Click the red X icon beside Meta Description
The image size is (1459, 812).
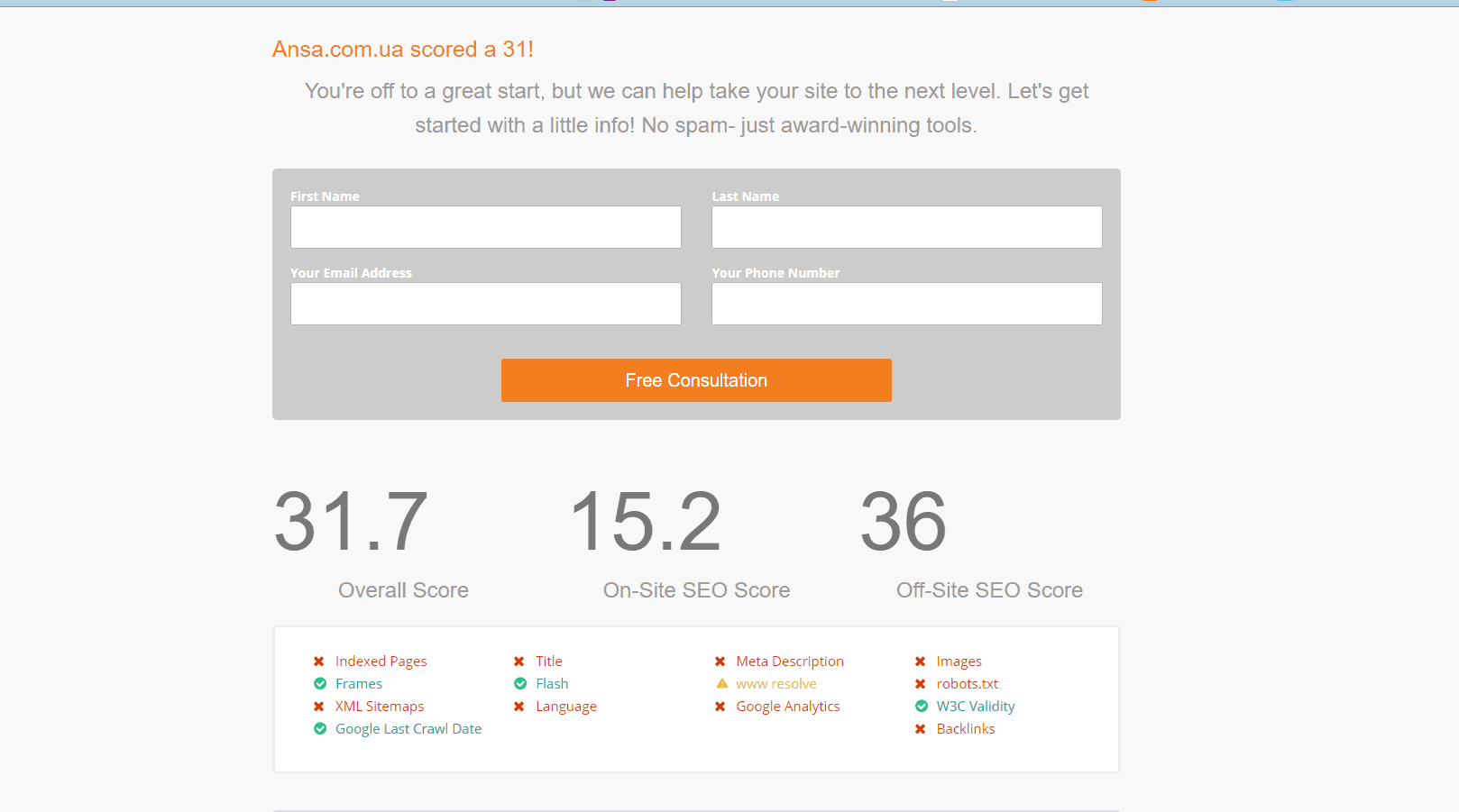[x=720, y=661]
